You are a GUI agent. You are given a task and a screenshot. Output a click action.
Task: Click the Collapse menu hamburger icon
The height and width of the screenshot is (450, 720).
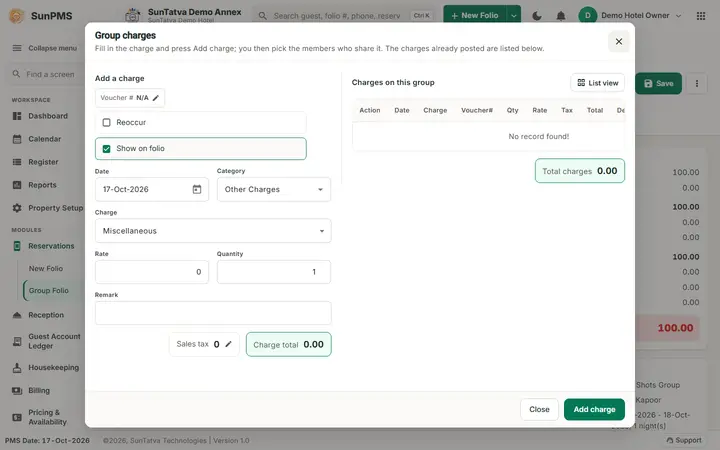pos(17,48)
